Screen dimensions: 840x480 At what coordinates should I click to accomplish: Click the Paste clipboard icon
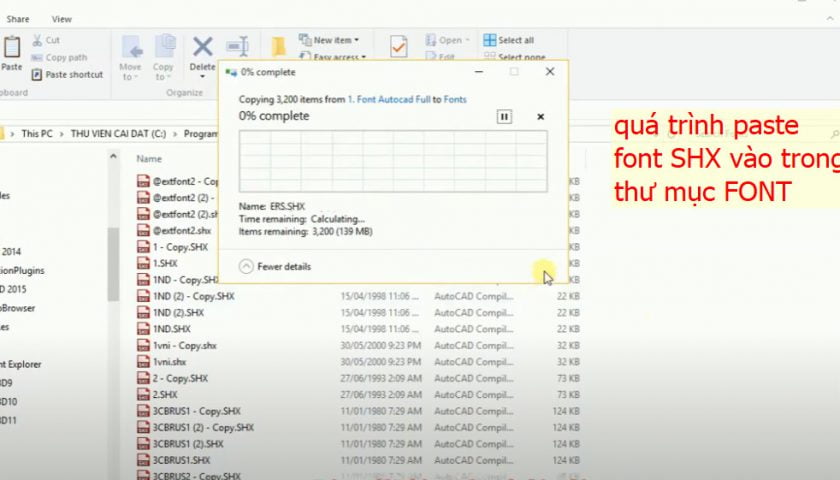pos(11,48)
